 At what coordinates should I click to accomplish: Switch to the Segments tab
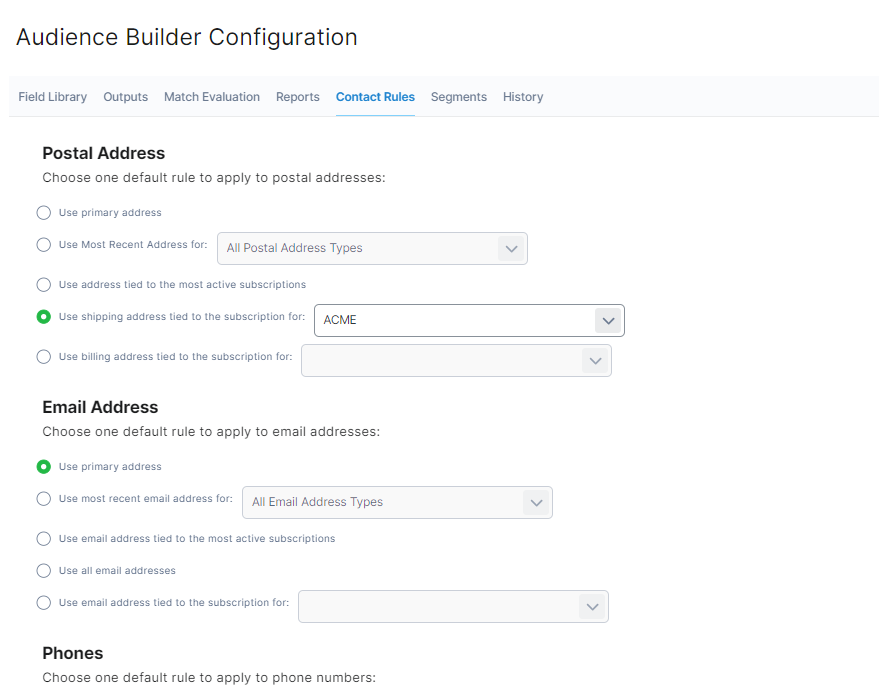pos(459,97)
